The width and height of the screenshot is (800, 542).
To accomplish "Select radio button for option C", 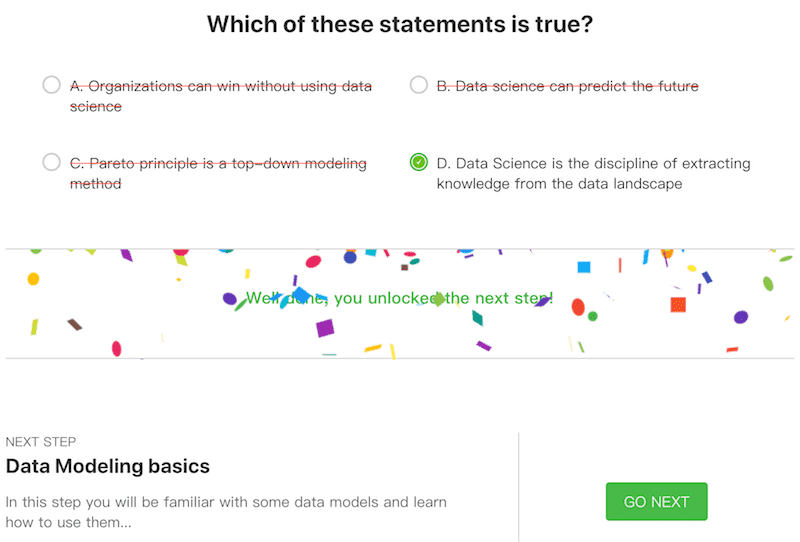I will 52,162.
